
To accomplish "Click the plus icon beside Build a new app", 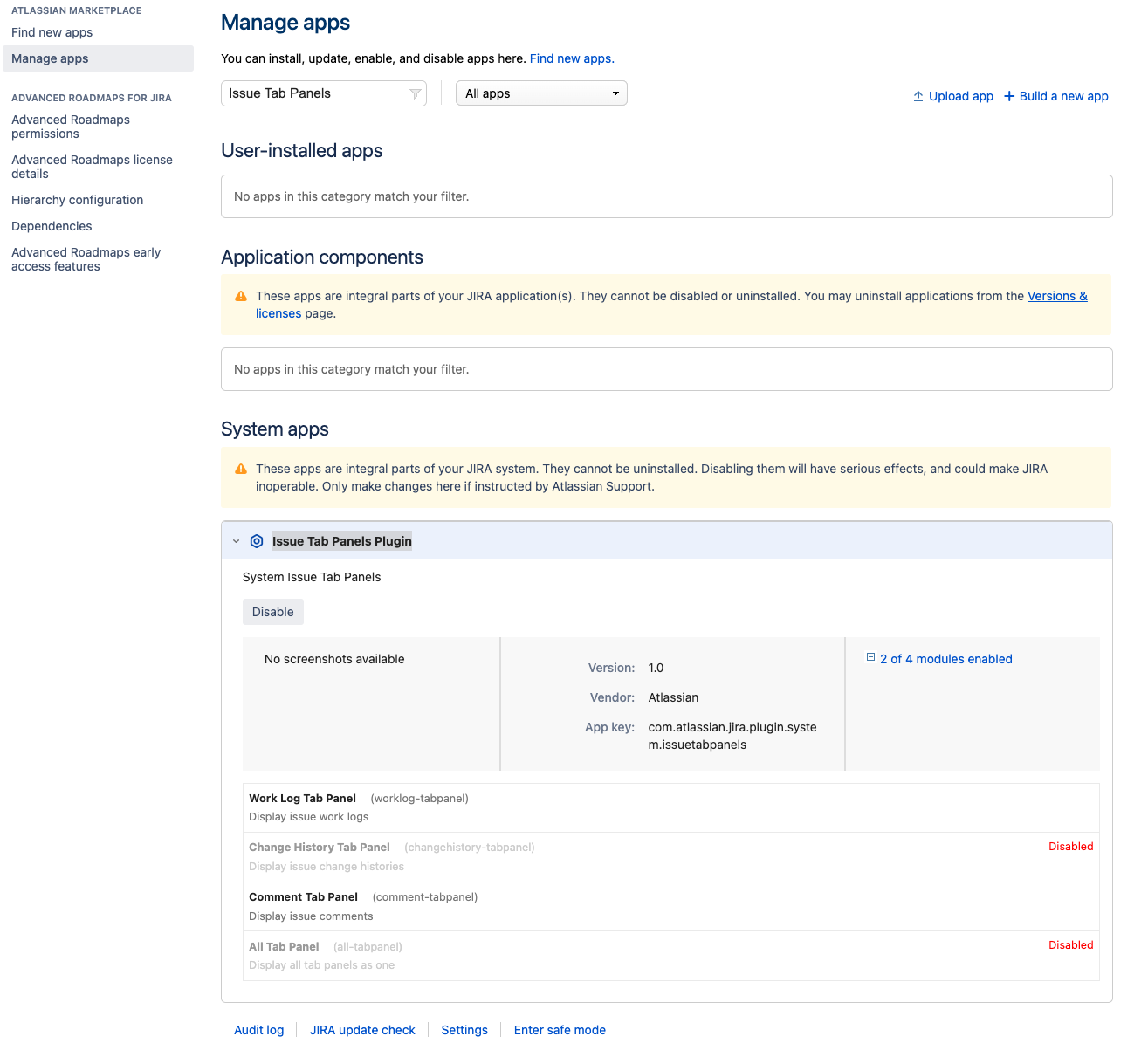I will 1009,96.
